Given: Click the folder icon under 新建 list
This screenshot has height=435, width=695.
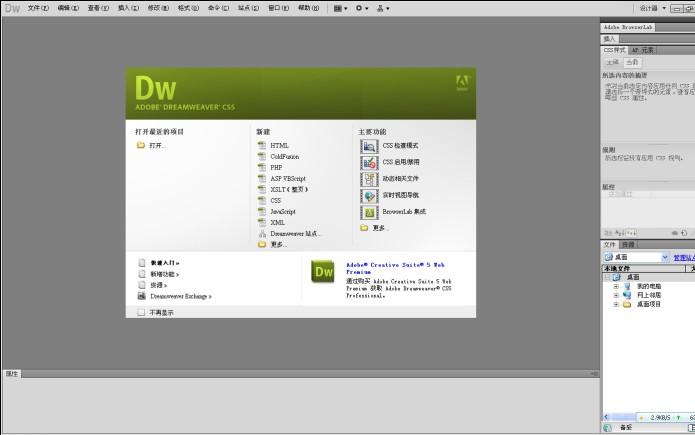Looking at the screenshot, I should 262,244.
